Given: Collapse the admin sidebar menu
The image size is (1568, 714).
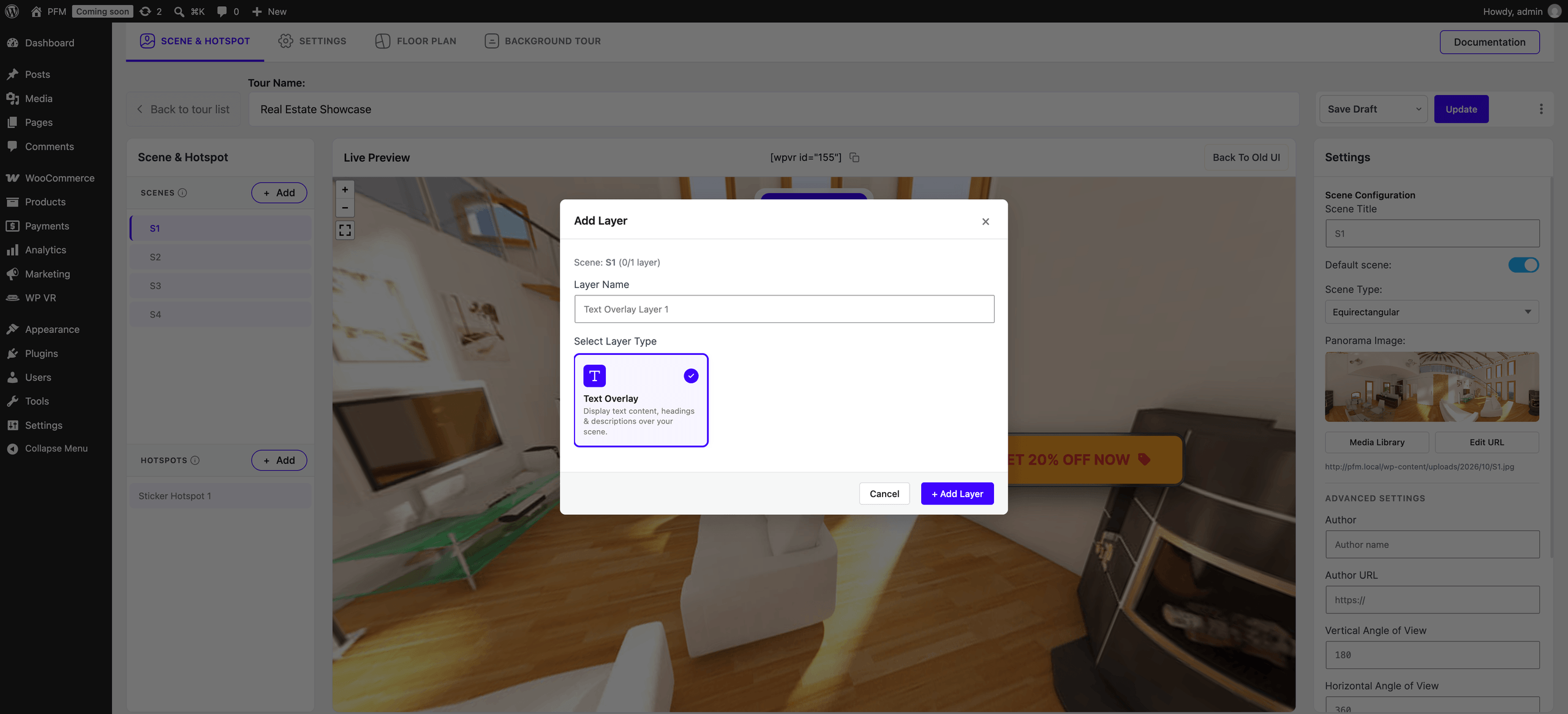Looking at the screenshot, I should coord(56,449).
